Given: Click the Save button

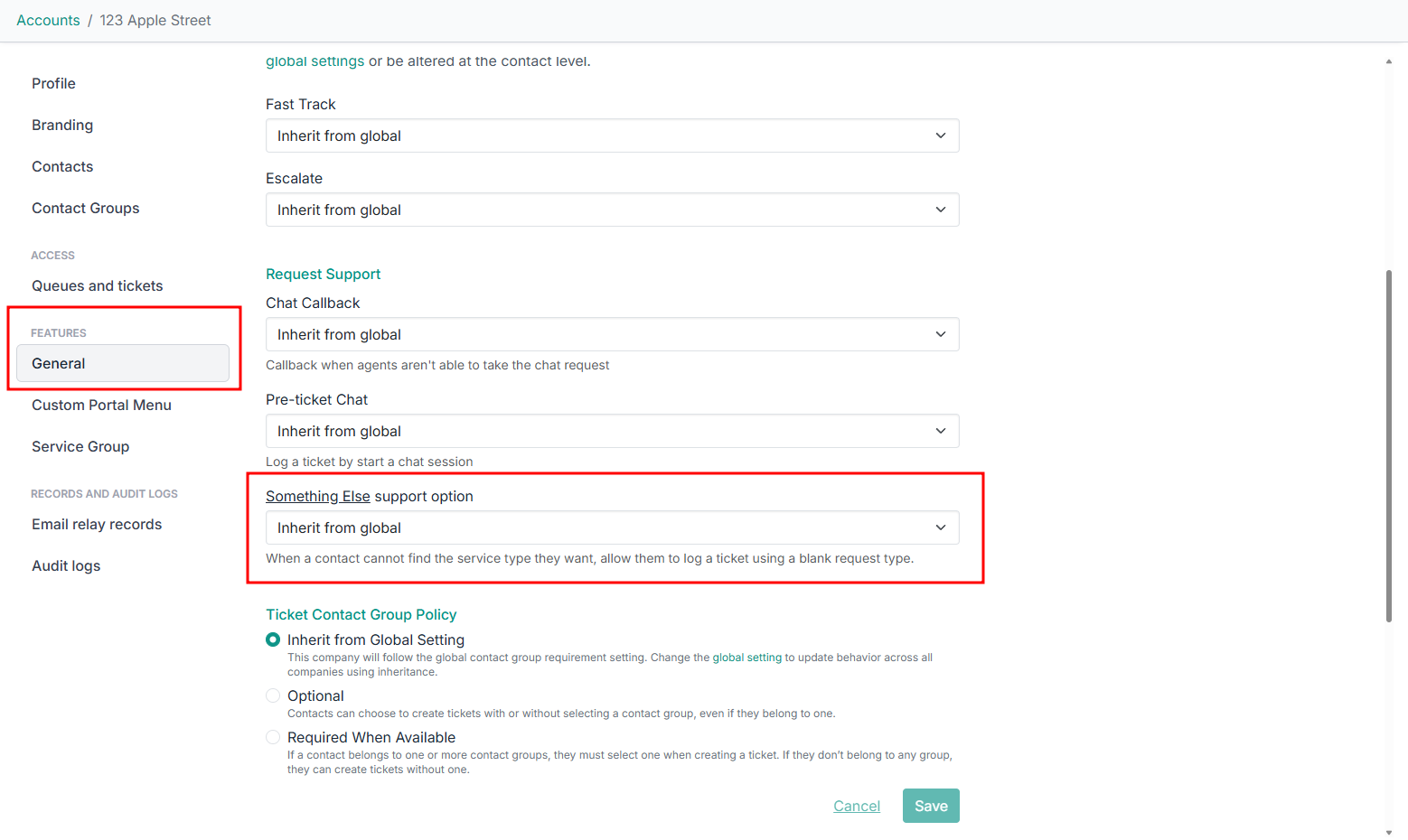Looking at the screenshot, I should pyautogui.click(x=930, y=806).
